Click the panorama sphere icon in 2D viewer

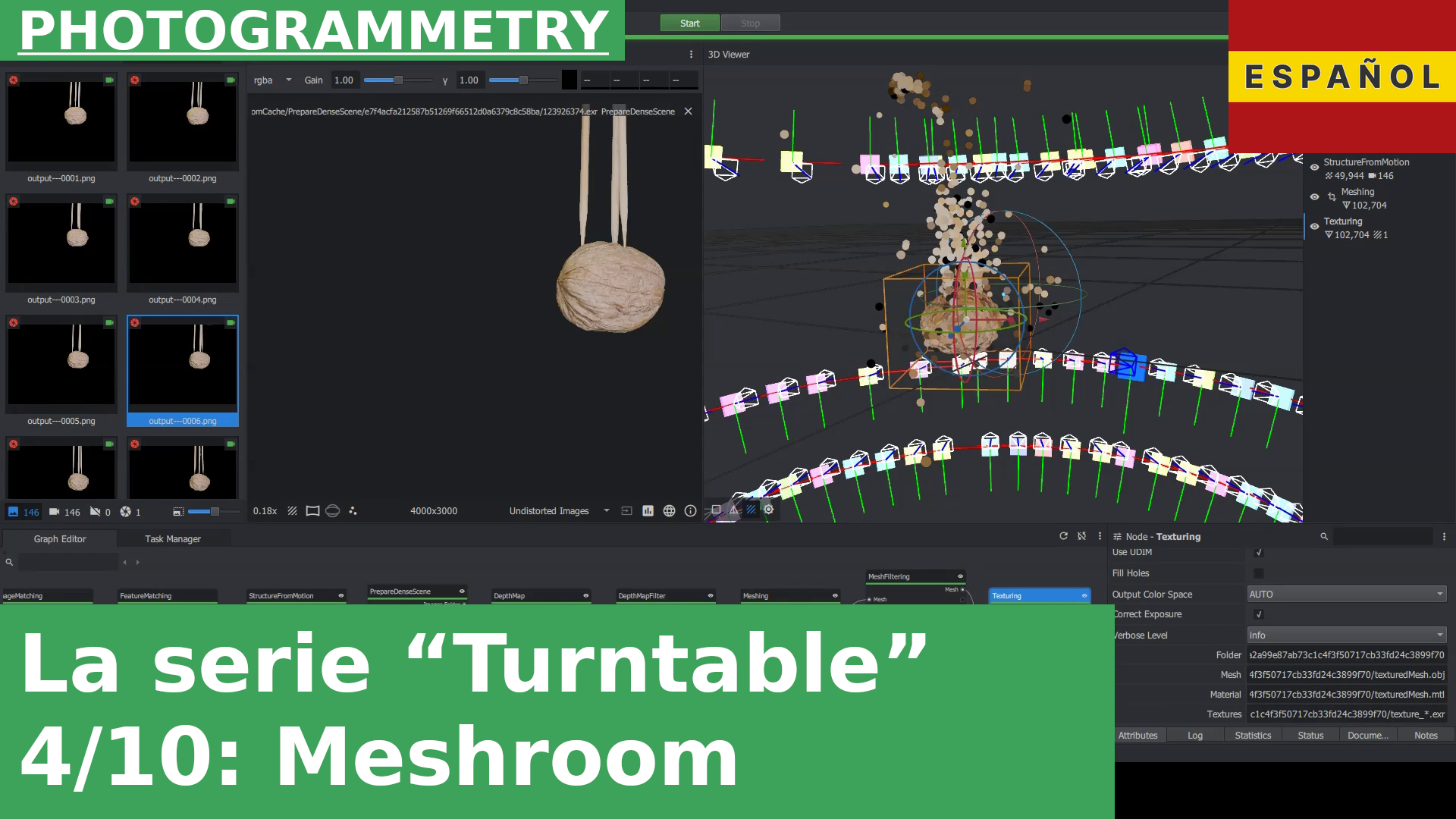coord(332,511)
